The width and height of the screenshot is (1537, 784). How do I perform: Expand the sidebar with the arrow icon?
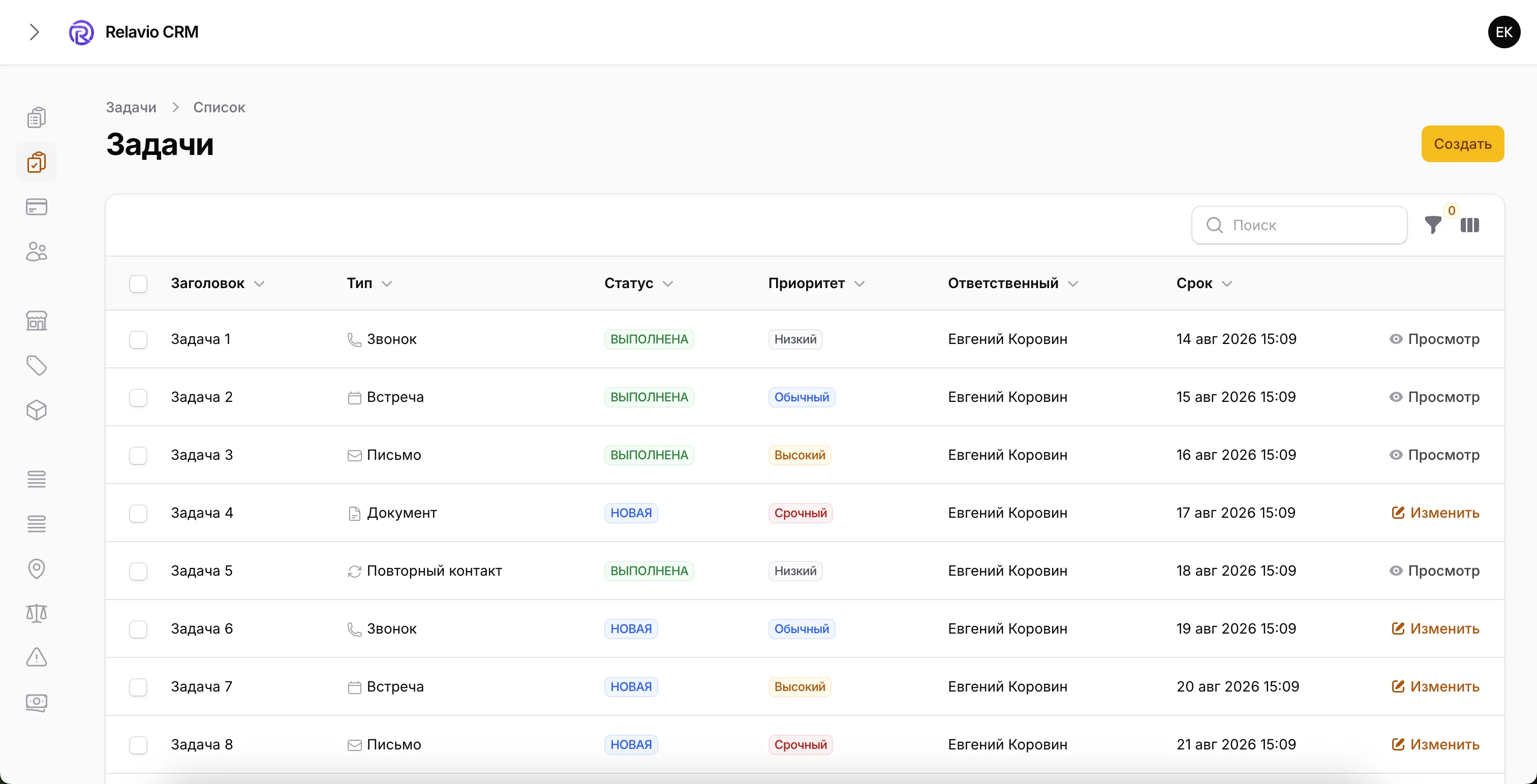[x=35, y=32]
